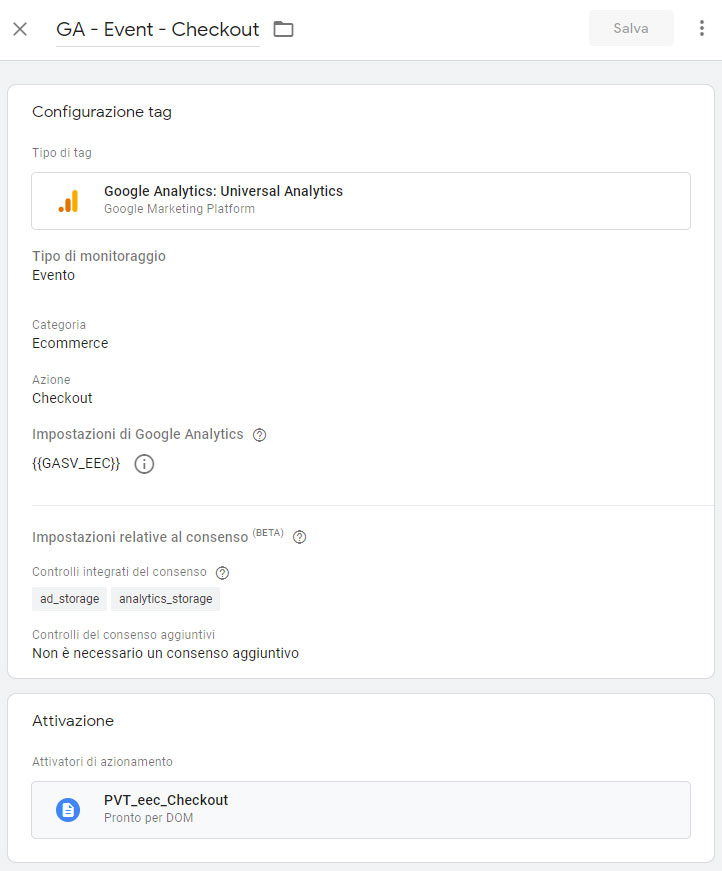Close the tag editor with the X icon
Image resolution: width=722 pixels, height=871 pixels.
tap(20, 29)
